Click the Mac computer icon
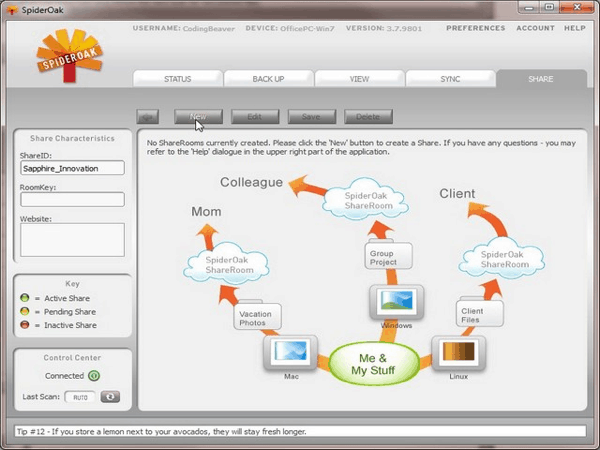The image size is (600, 450). [x=290, y=352]
